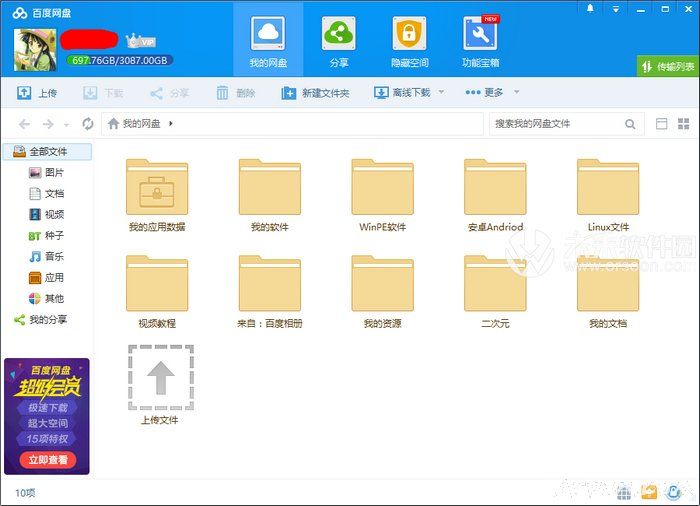Select the 视频教程 folder
Screen dimensions: 700x506
click(x=157, y=291)
